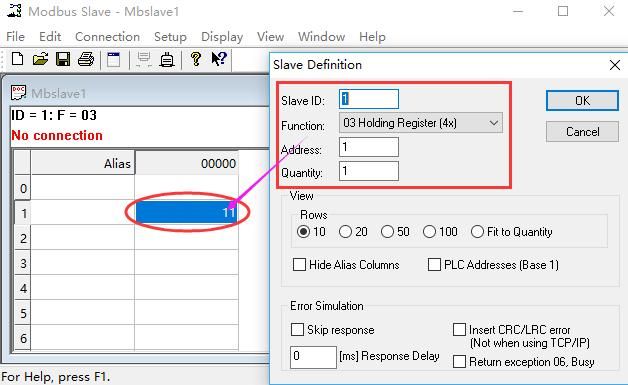
Task: Click the Cancel button
Action: (x=582, y=132)
